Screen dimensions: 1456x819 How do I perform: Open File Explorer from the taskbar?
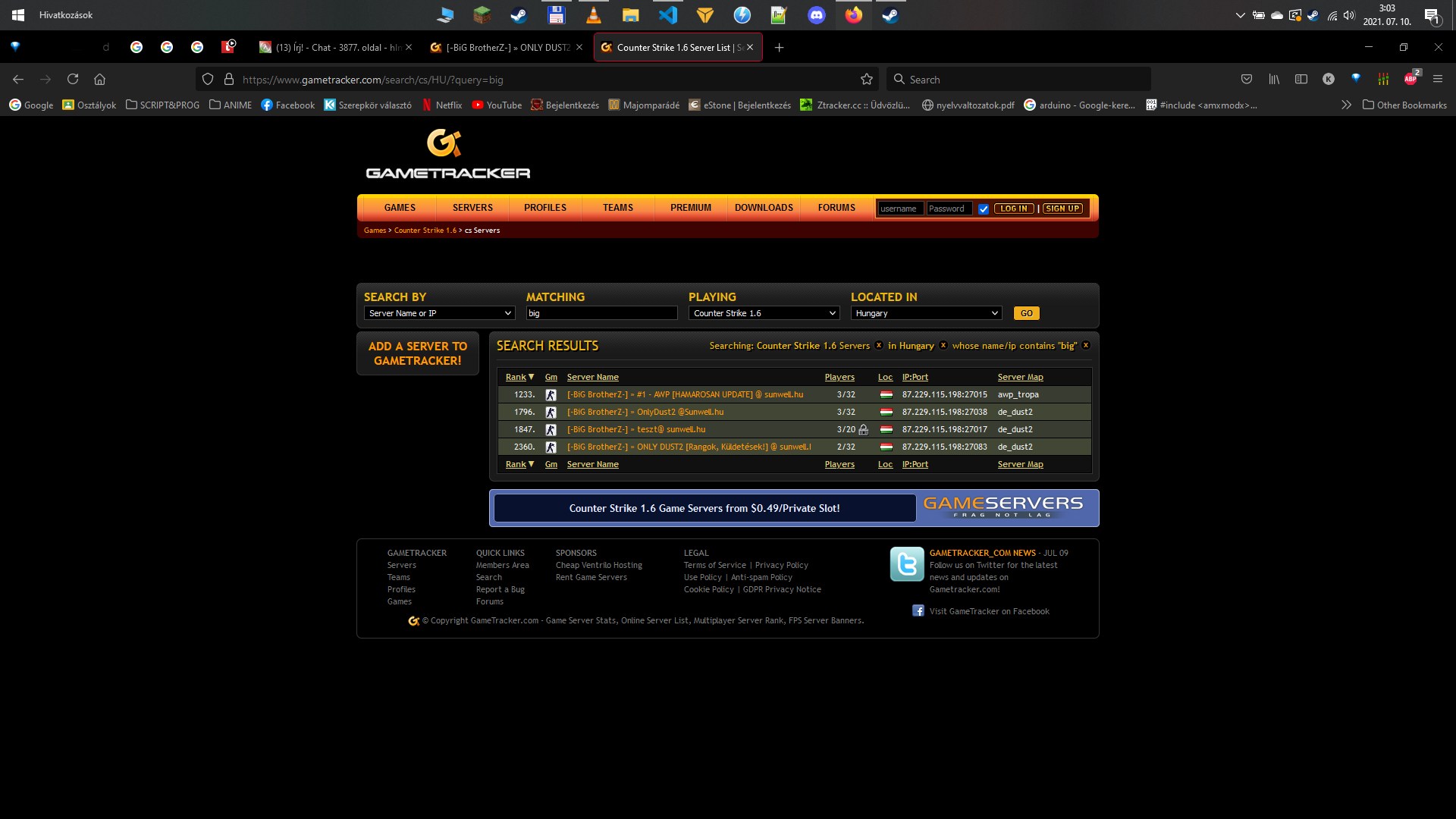pos(631,14)
